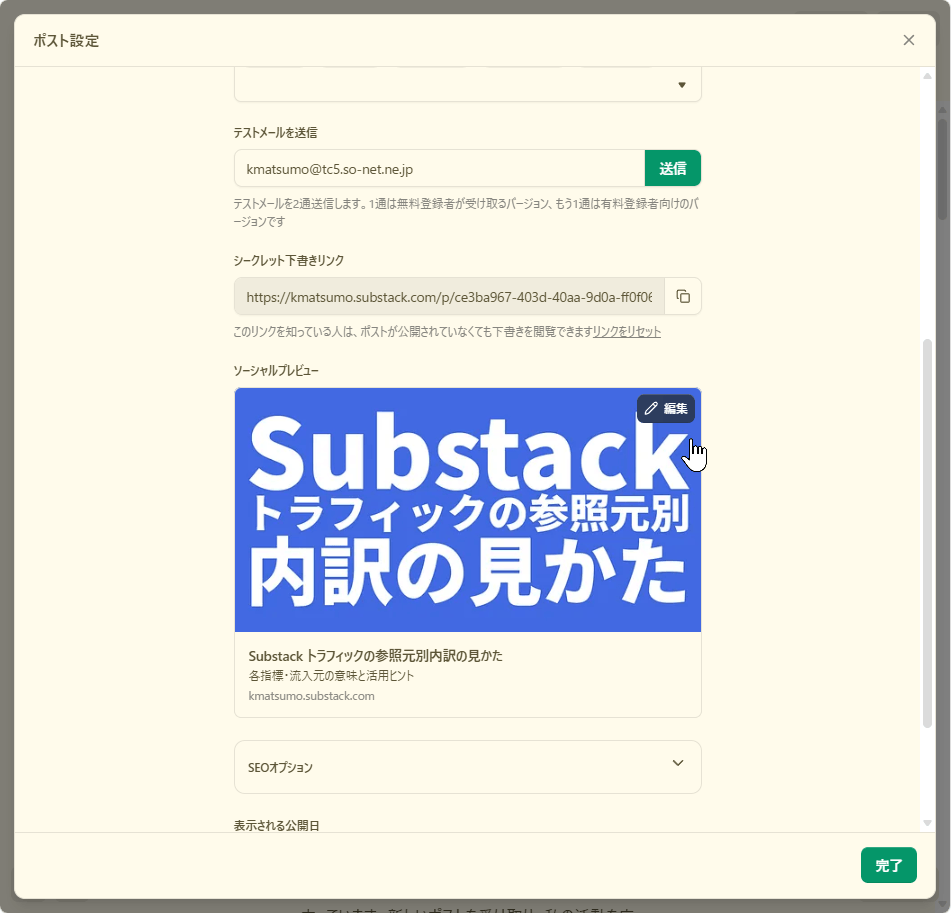
Task: Click scrollbar down arrow in dialog
Action: [x=927, y=823]
